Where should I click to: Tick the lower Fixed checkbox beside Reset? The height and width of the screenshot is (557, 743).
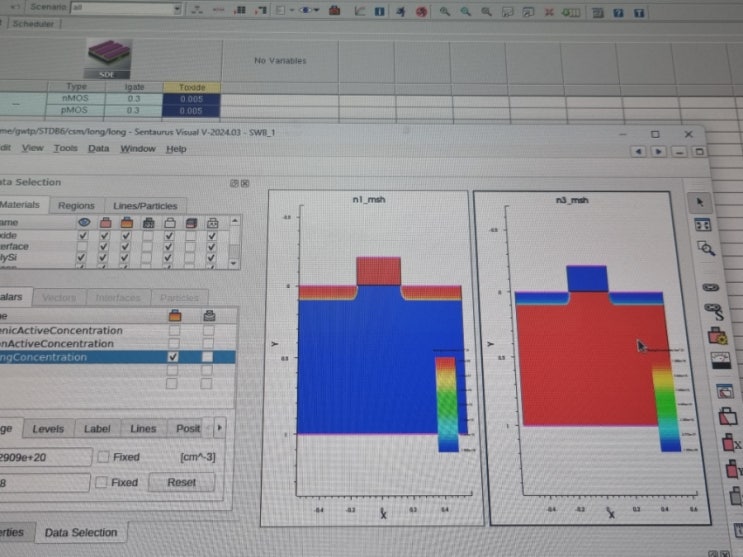[101, 483]
